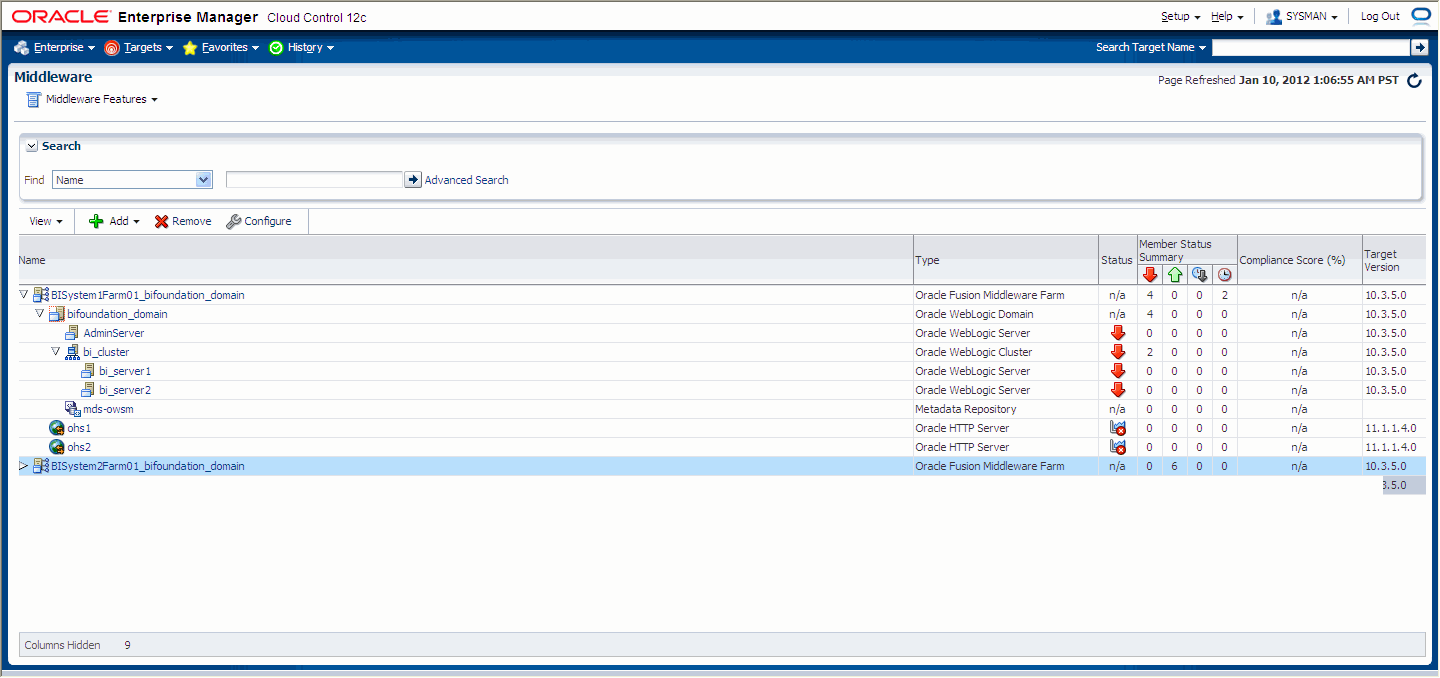Screen dimensions: 1440x678
Task: Click the bifoundation_domain domain icon
Action: pyautogui.click(x=58, y=314)
